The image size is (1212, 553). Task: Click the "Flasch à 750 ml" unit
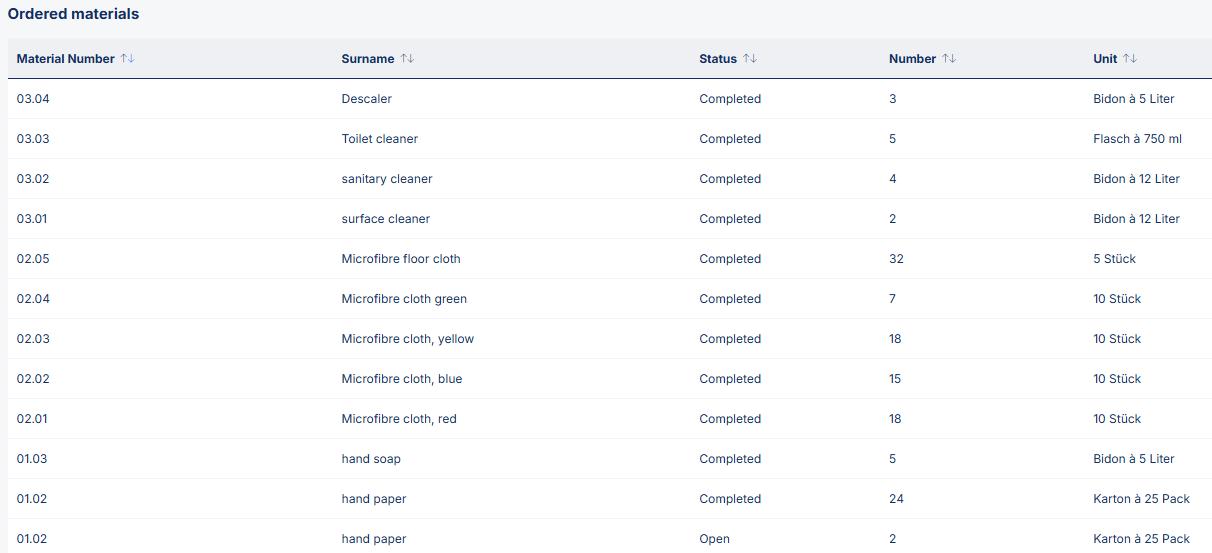point(1137,139)
